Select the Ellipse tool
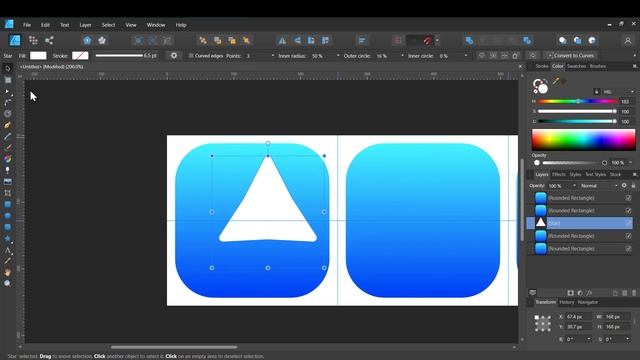Viewport: 640px width, 360px height. [7, 216]
